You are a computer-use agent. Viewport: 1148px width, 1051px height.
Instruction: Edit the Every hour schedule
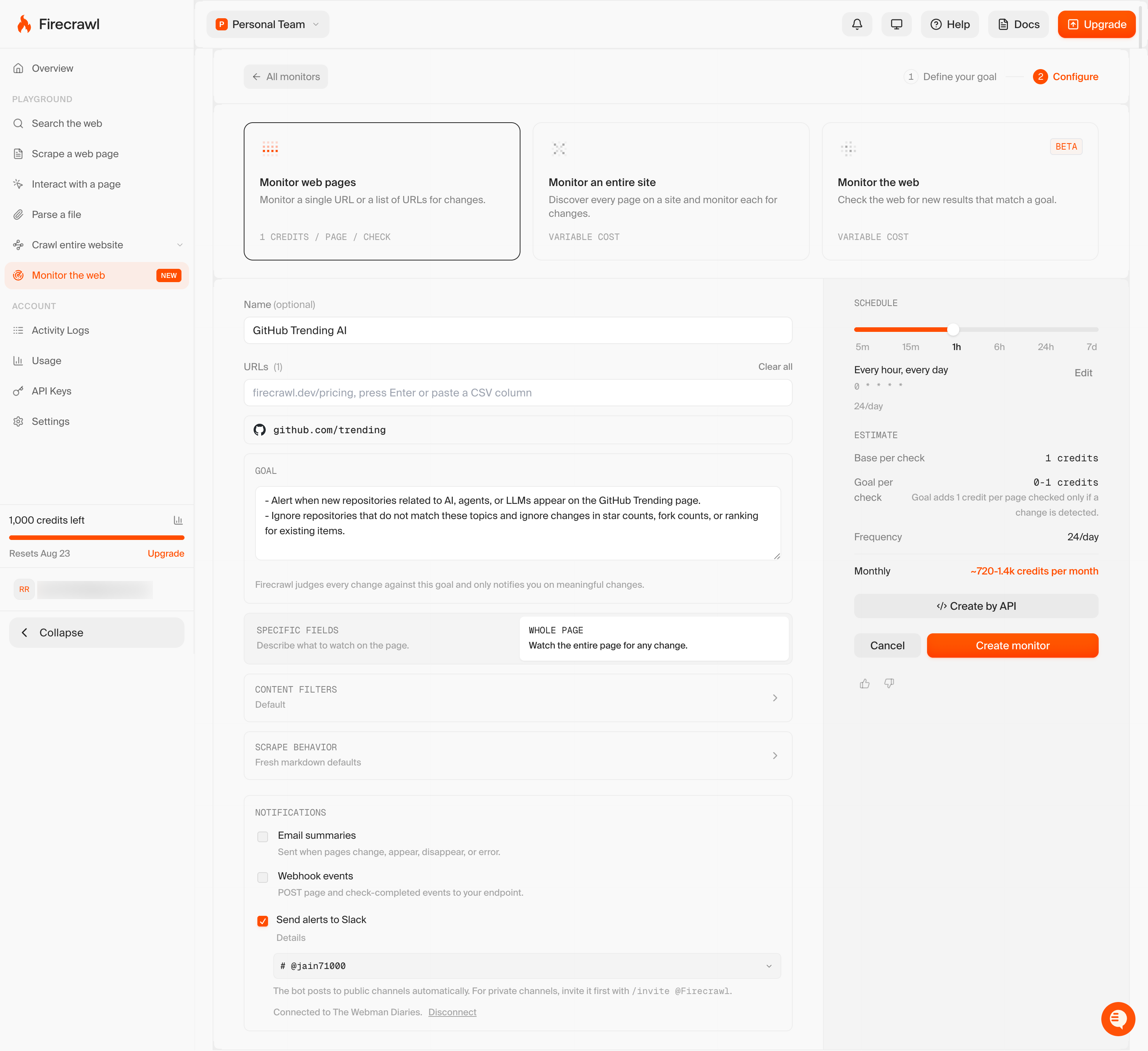(1083, 373)
